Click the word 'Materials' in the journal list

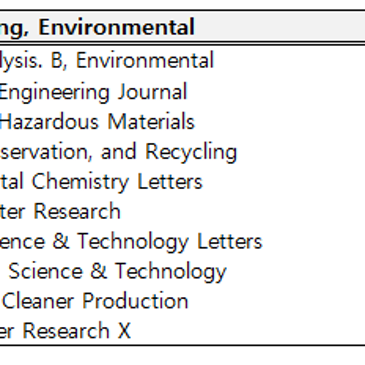coord(151,121)
